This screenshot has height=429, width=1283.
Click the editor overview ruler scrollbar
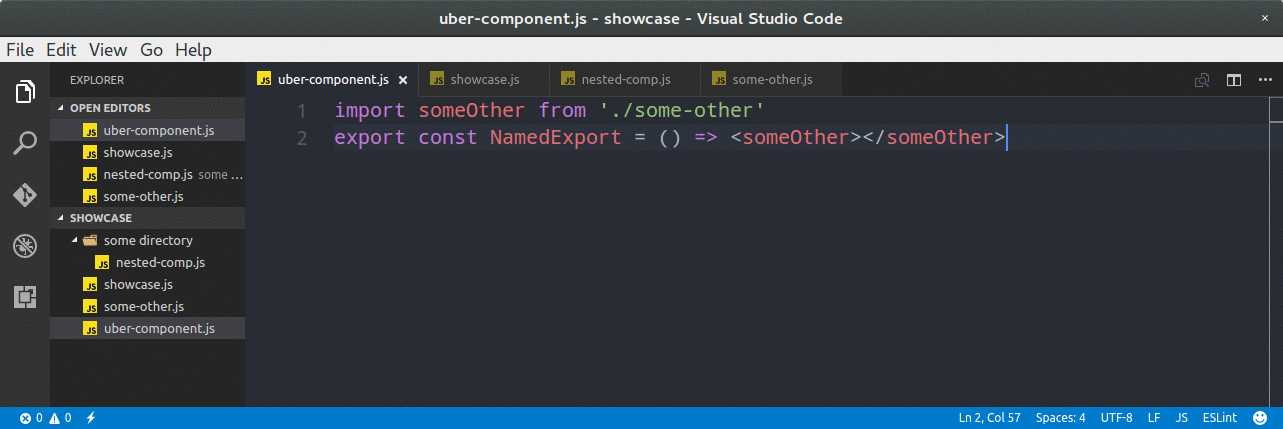click(x=1276, y=250)
